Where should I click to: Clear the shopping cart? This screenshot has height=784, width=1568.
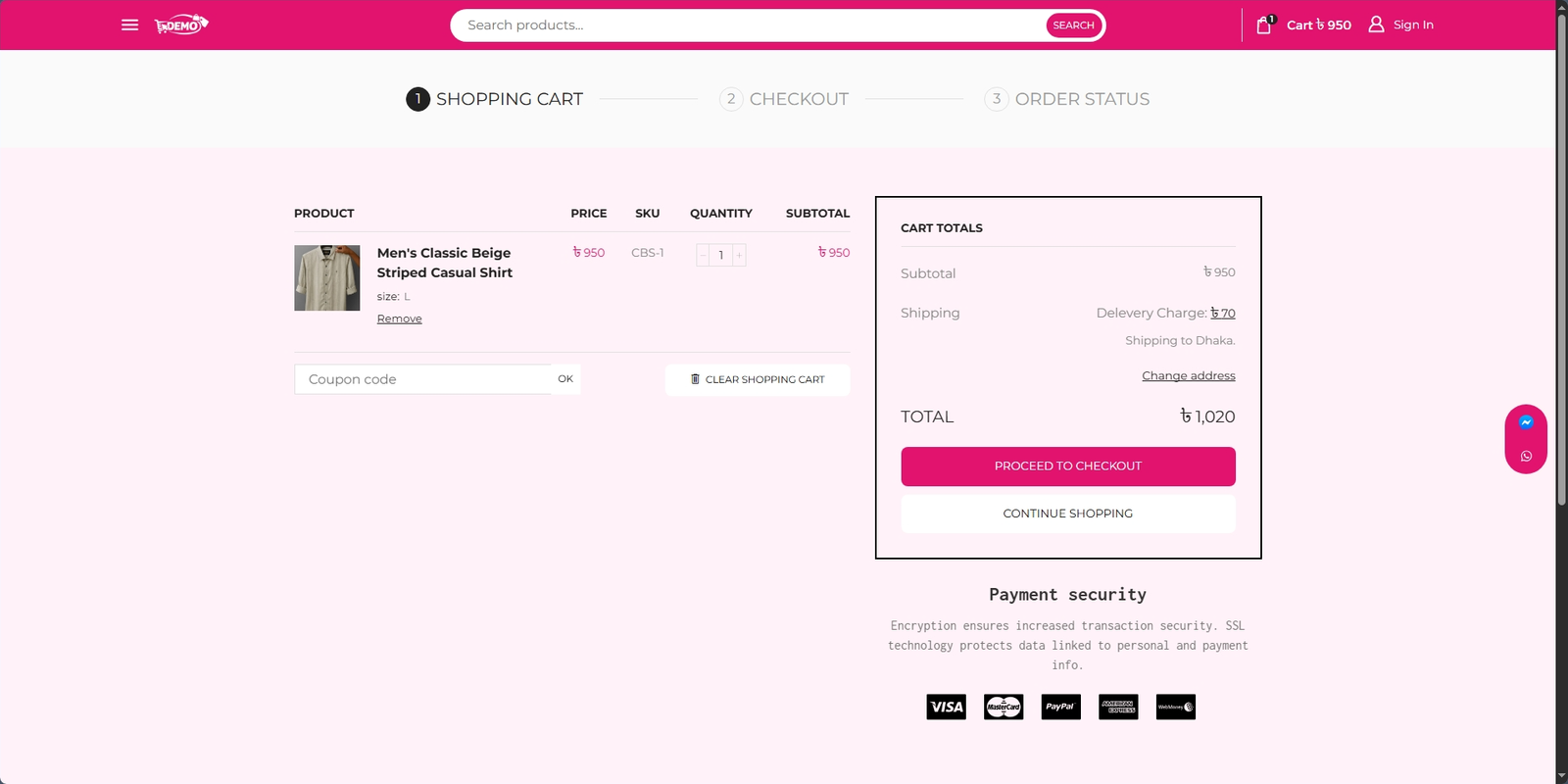click(758, 379)
